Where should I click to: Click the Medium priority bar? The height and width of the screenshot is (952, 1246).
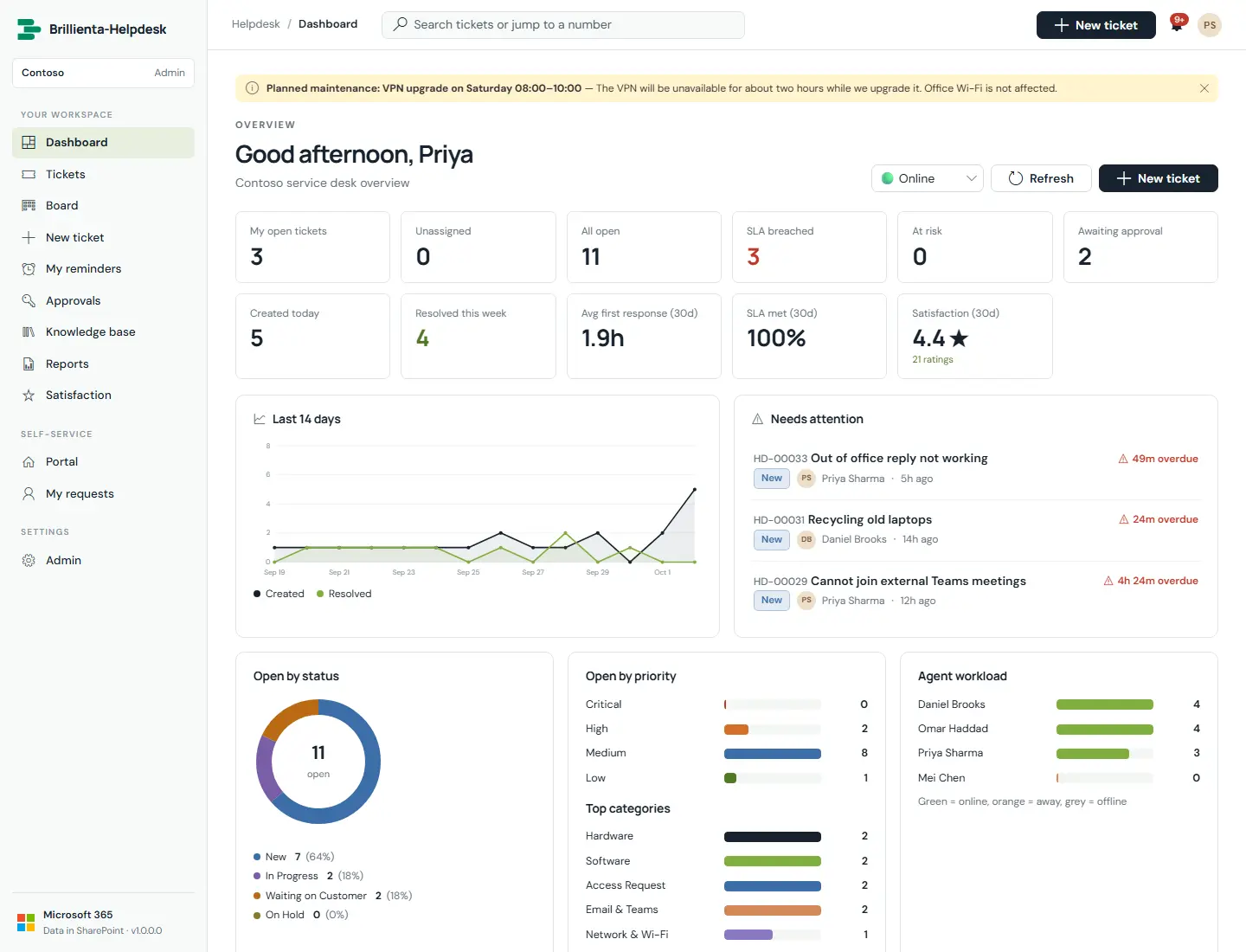pos(772,754)
